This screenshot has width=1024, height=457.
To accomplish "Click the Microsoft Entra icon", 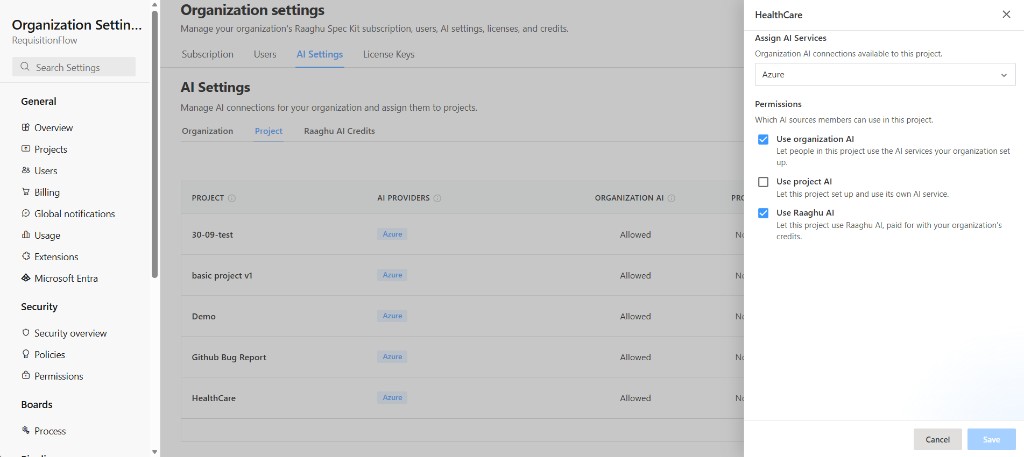I will pos(25,278).
